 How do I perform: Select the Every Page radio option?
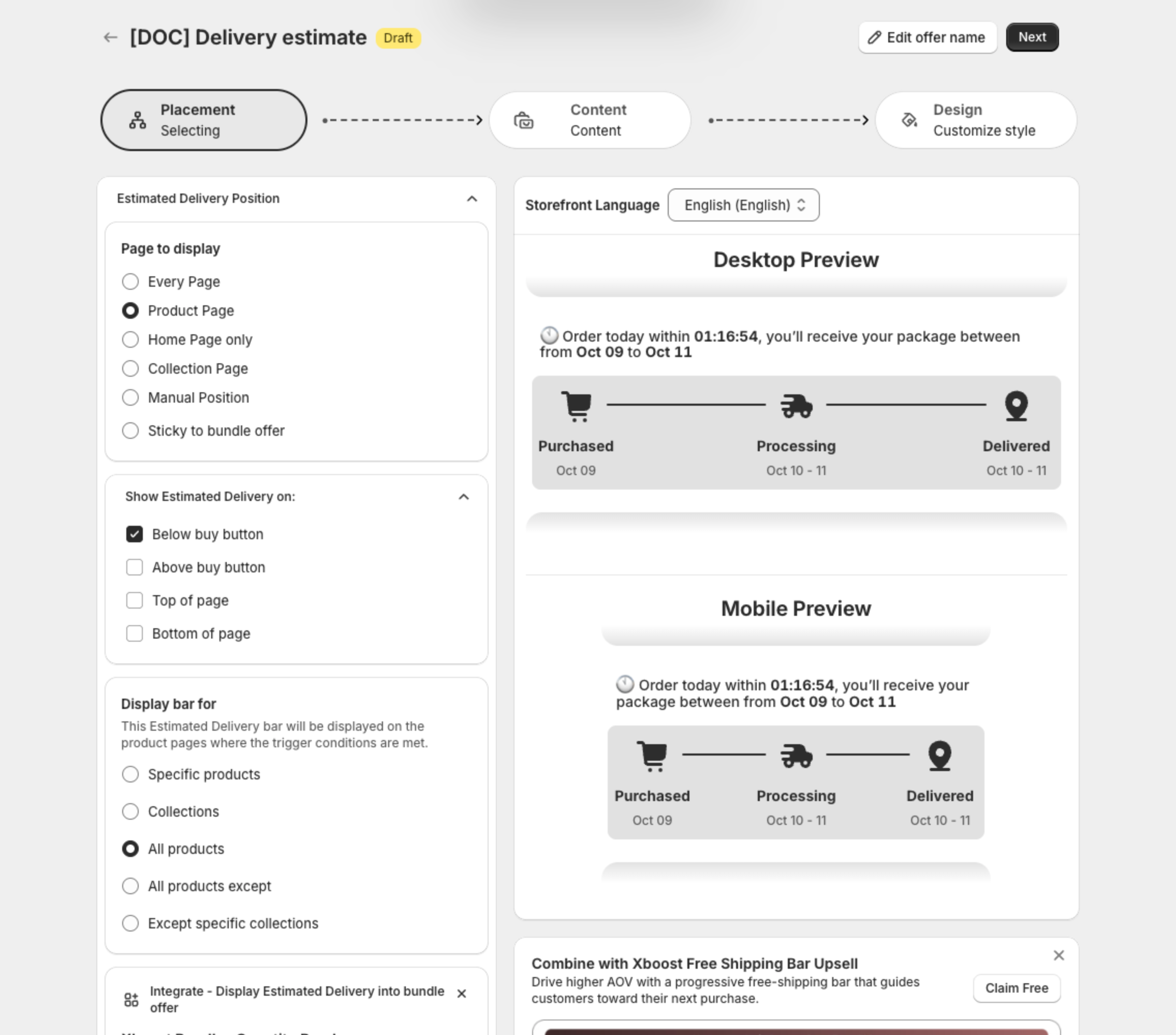pyautogui.click(x=130, y=282)
